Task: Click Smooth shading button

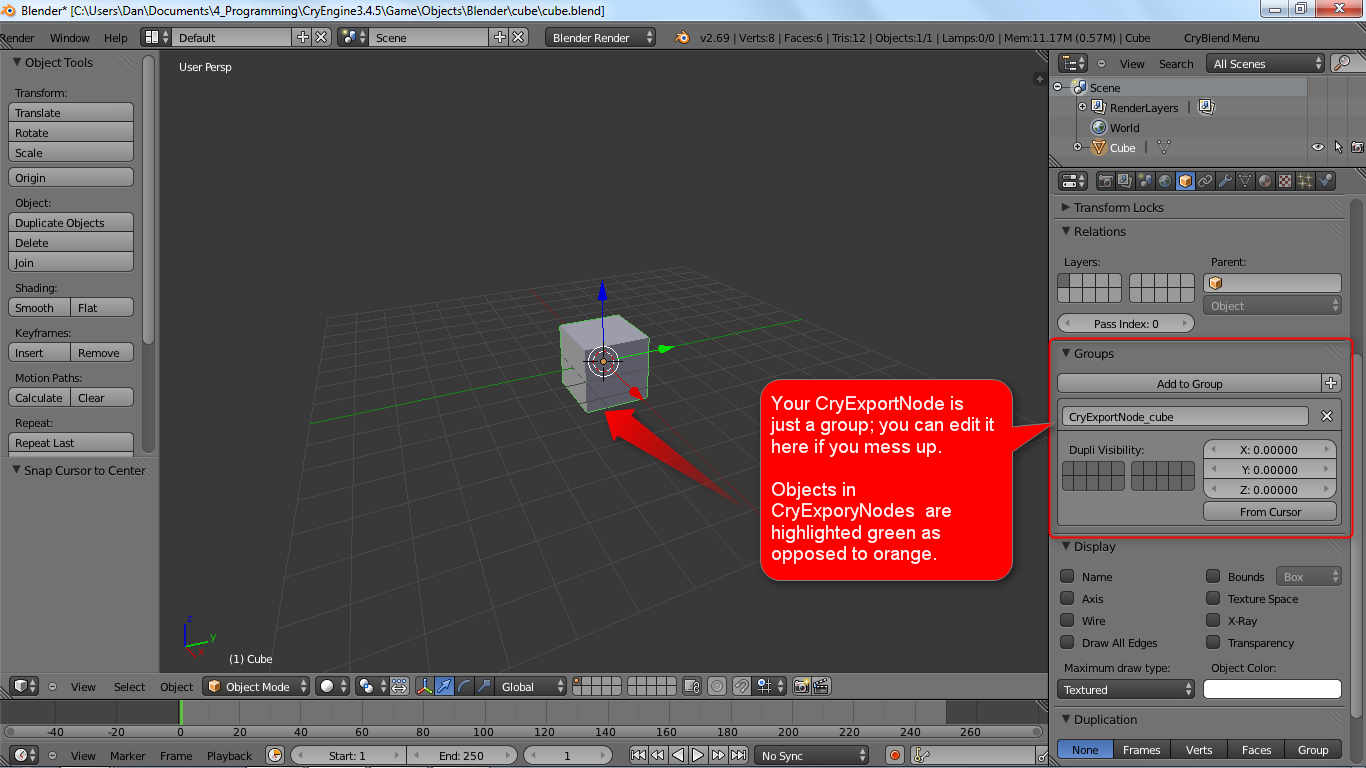Action: (40, 307)
